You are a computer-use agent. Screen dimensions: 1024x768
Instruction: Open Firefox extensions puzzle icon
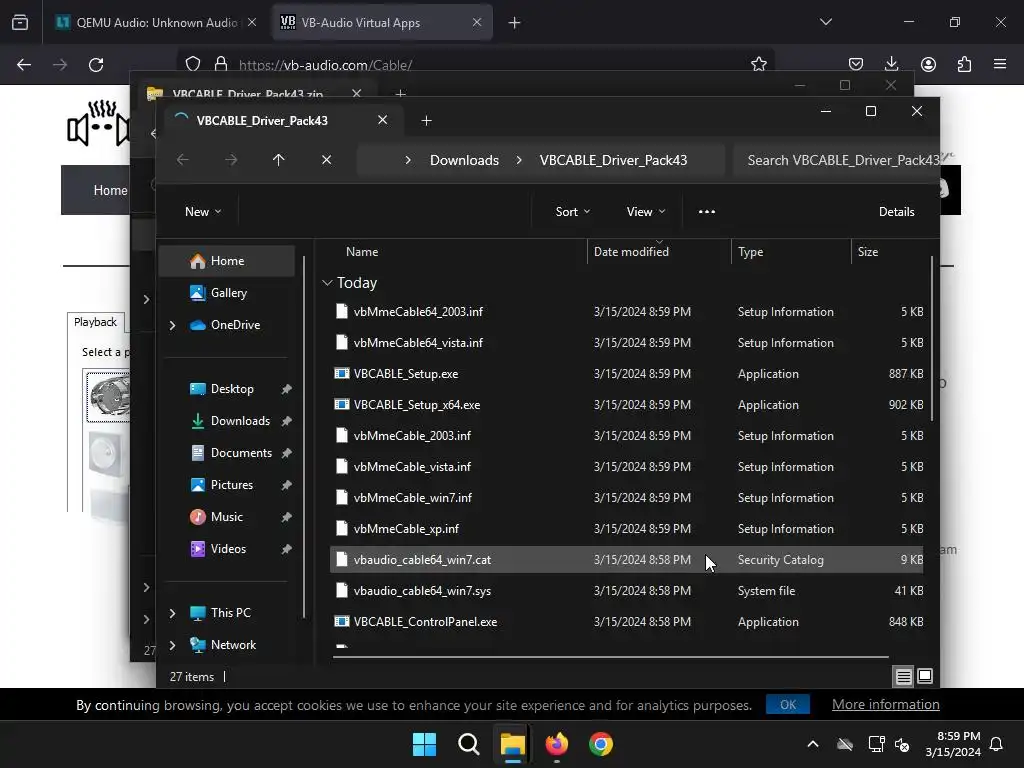964,64
